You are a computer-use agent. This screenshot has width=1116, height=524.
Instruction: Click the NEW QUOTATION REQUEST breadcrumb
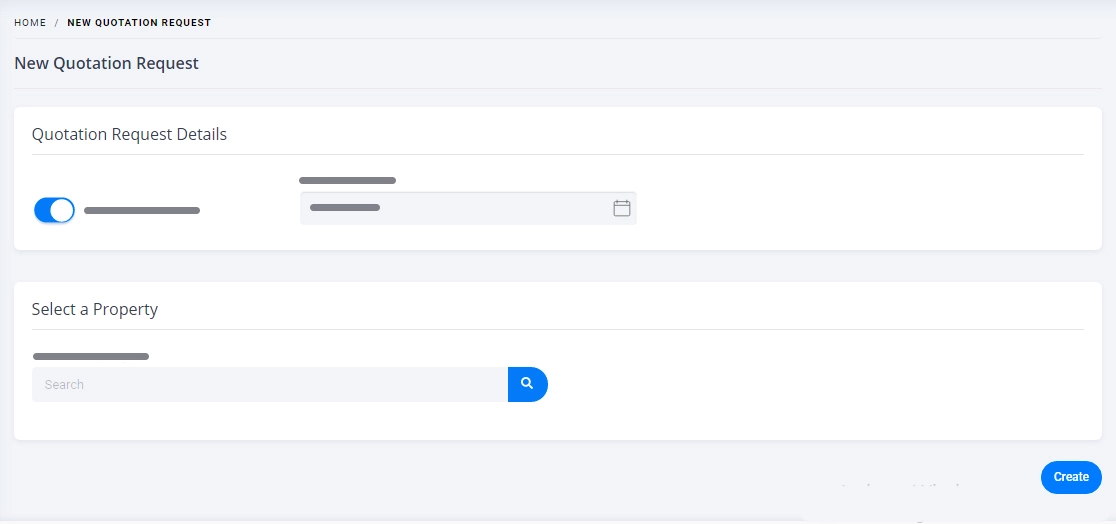pyautogui.click(x=139, y=23)
